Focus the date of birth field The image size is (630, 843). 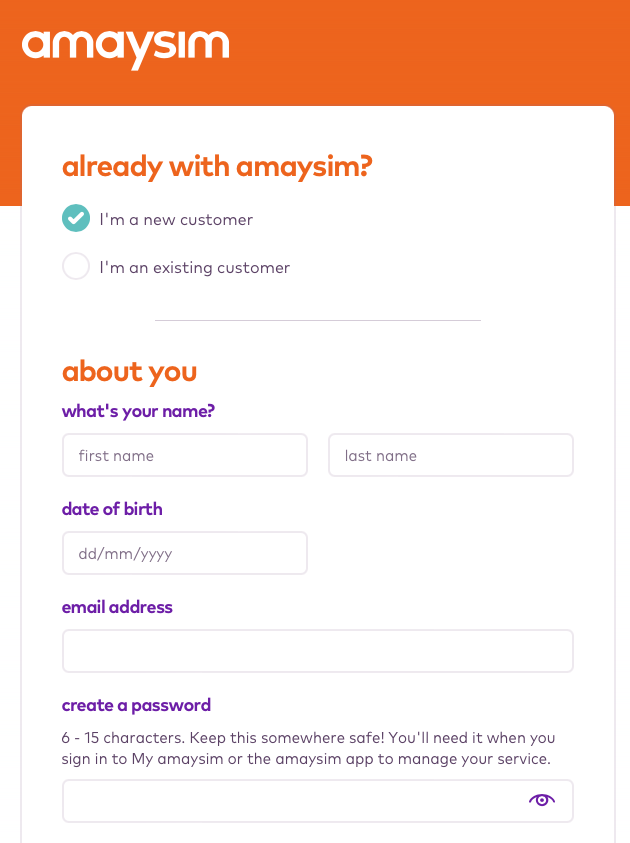(184, 553)
